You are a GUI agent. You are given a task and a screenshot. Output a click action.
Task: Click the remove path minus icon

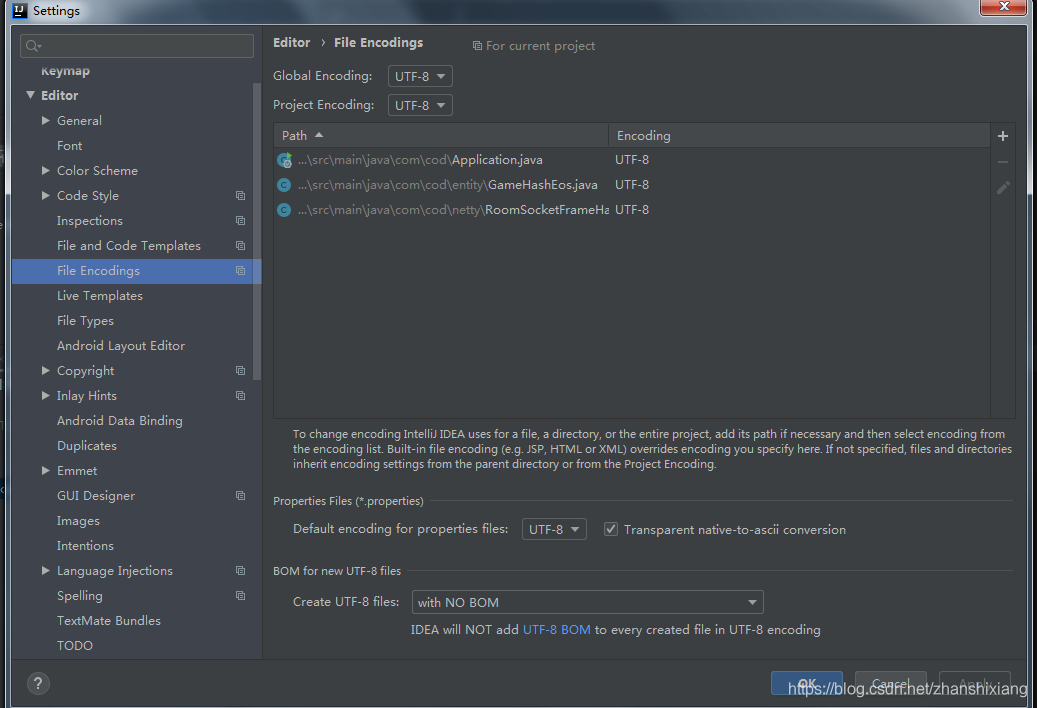tap(1003, 162)
